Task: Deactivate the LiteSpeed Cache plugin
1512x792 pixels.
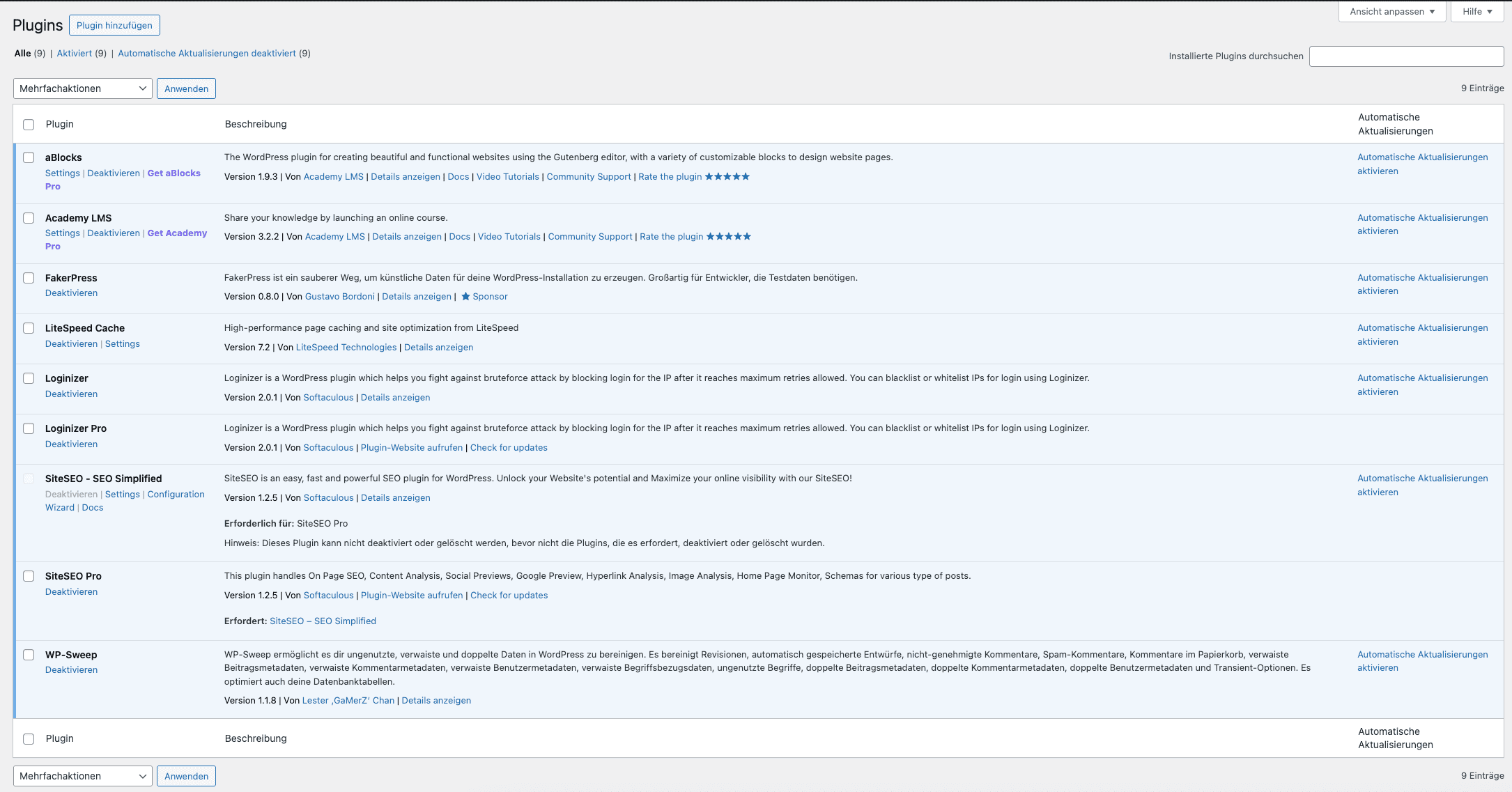Action: [71, 343]
